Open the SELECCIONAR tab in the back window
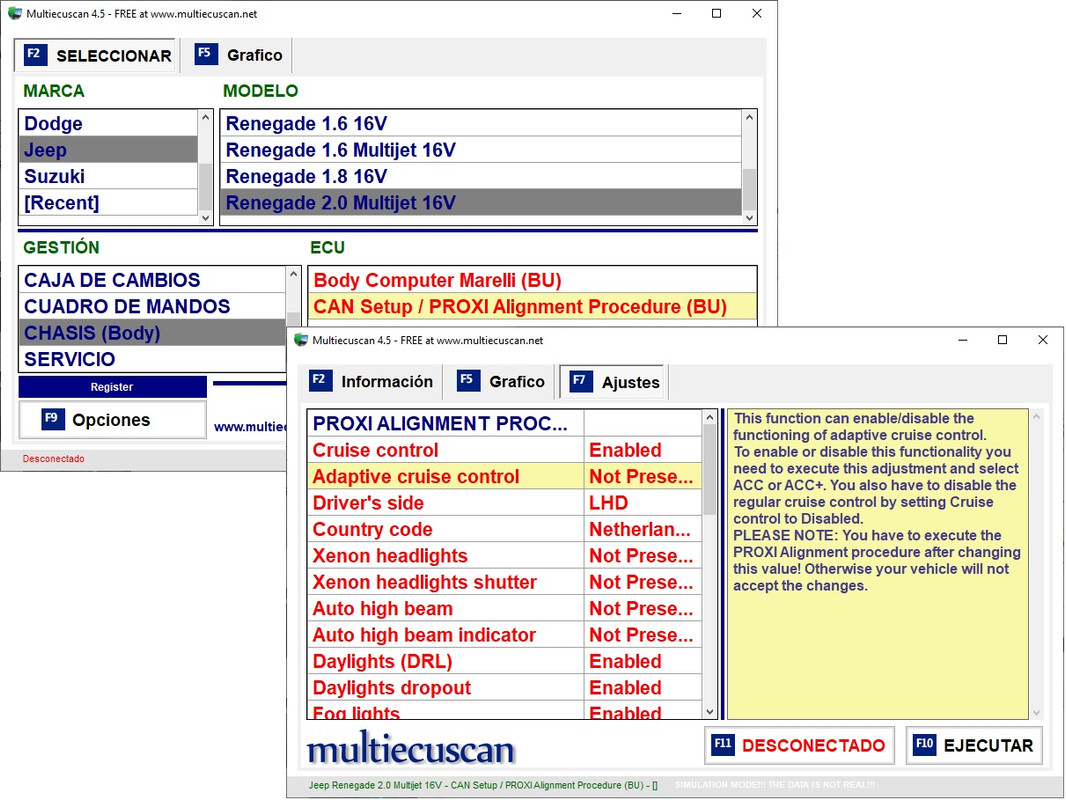 [96, 55]
